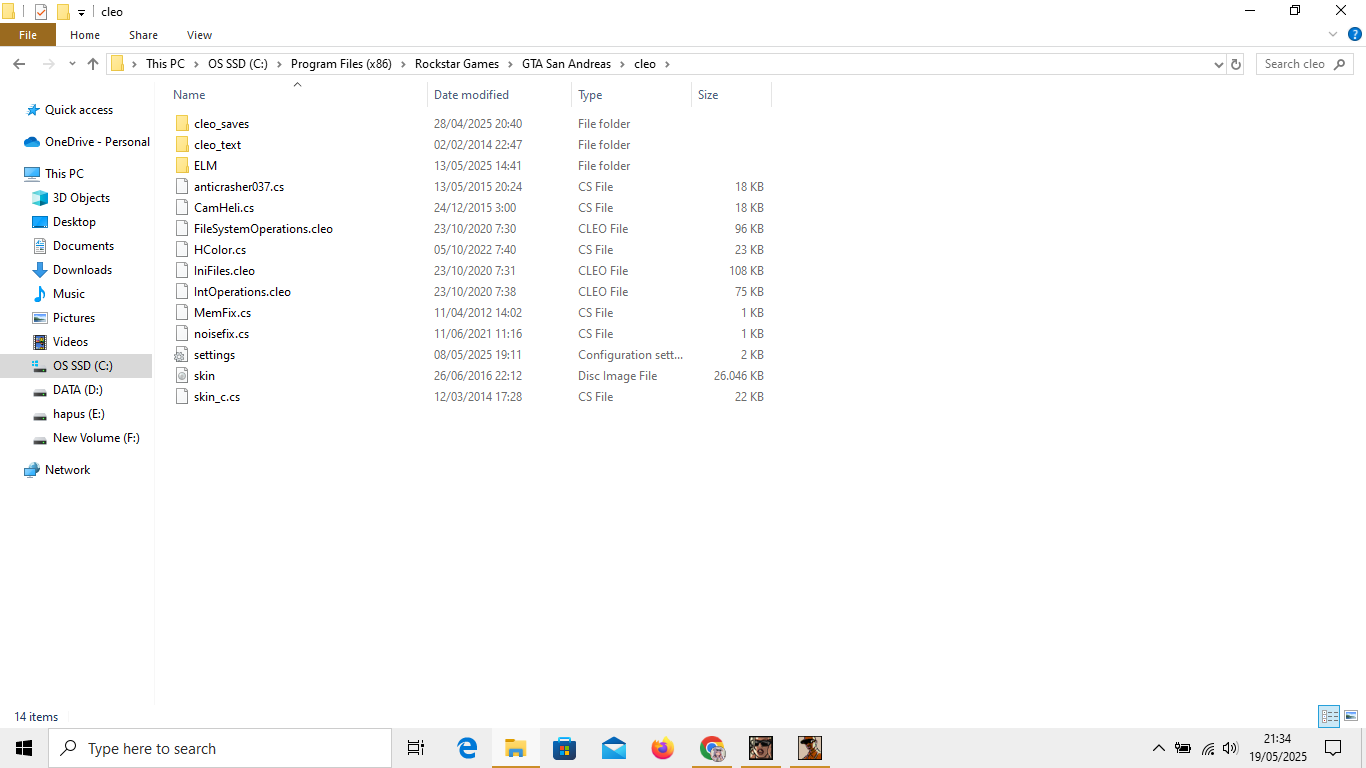
Task: Select the CamHeli.cs file
Action: 224,208
